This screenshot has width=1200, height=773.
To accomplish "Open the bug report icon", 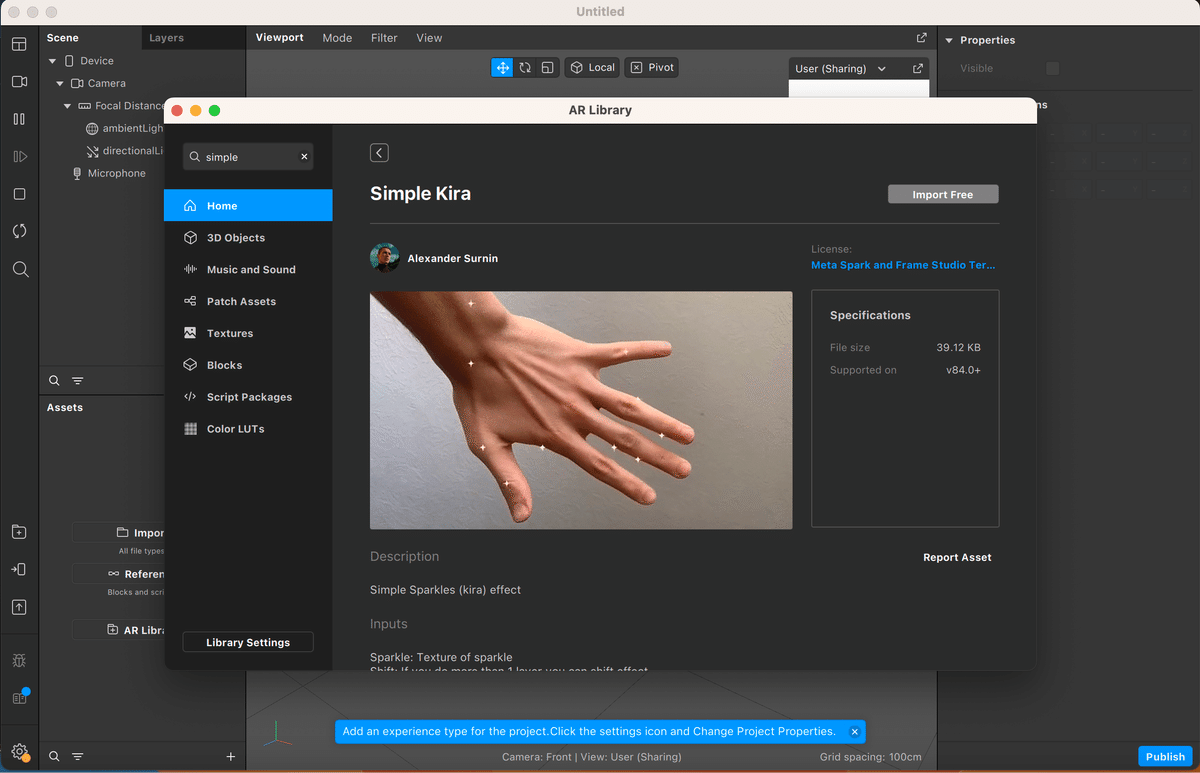I will pyautogui.click(x=19, y=661).
